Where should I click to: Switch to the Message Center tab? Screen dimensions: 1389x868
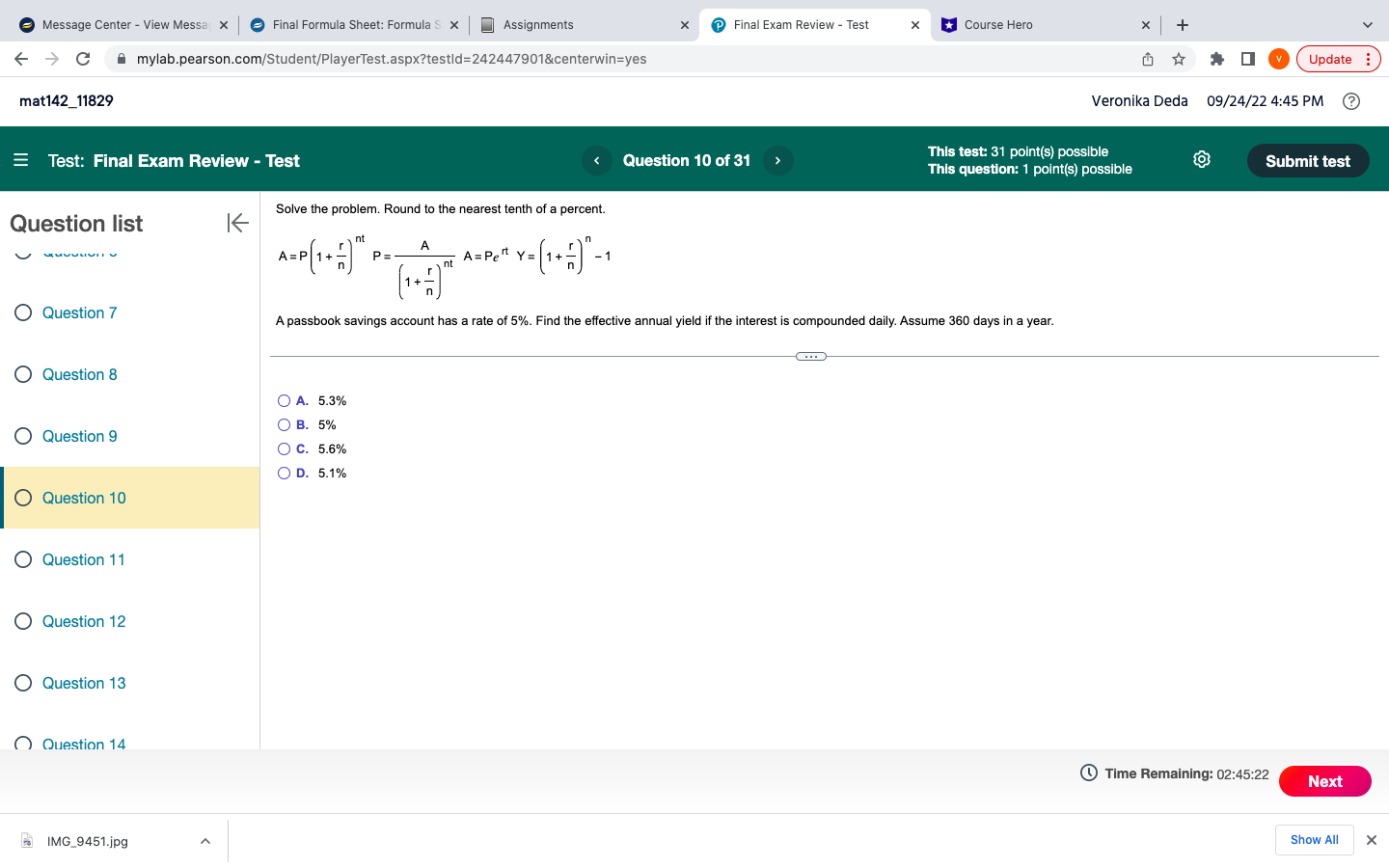coord(124,25)
